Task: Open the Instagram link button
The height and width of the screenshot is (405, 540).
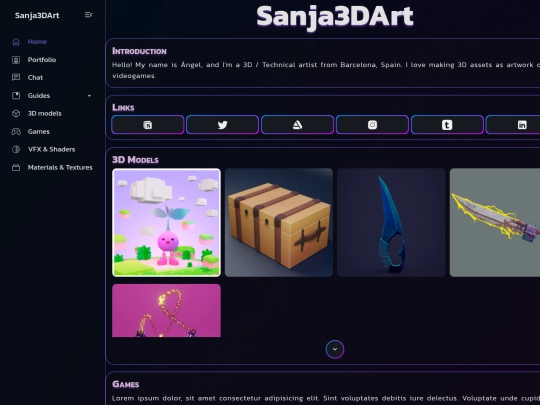Action: pyautogui.click(x=372, y=125)
